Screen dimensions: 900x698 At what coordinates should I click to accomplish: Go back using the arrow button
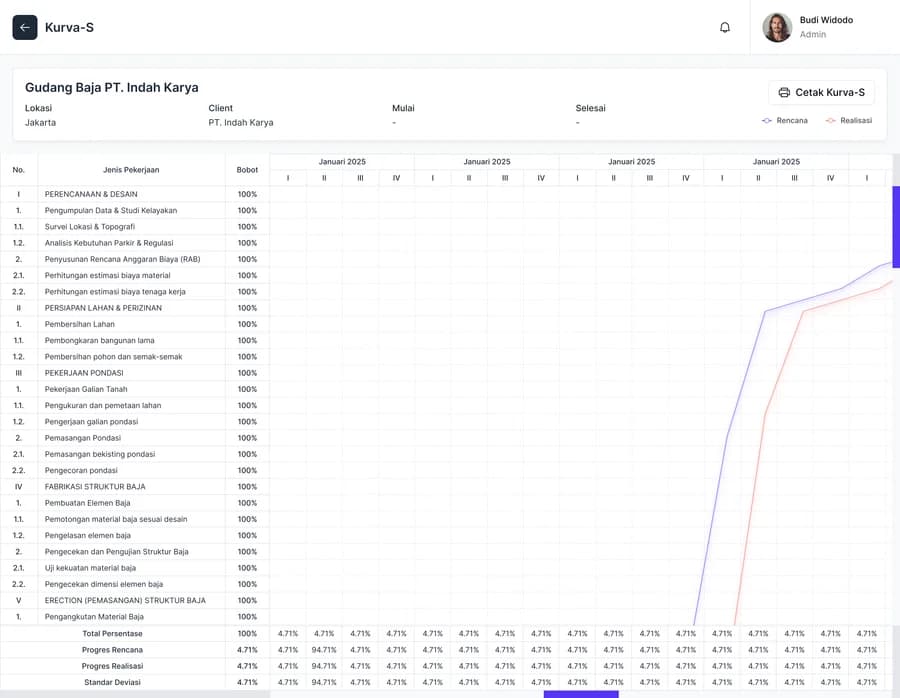tap(25, 28)
